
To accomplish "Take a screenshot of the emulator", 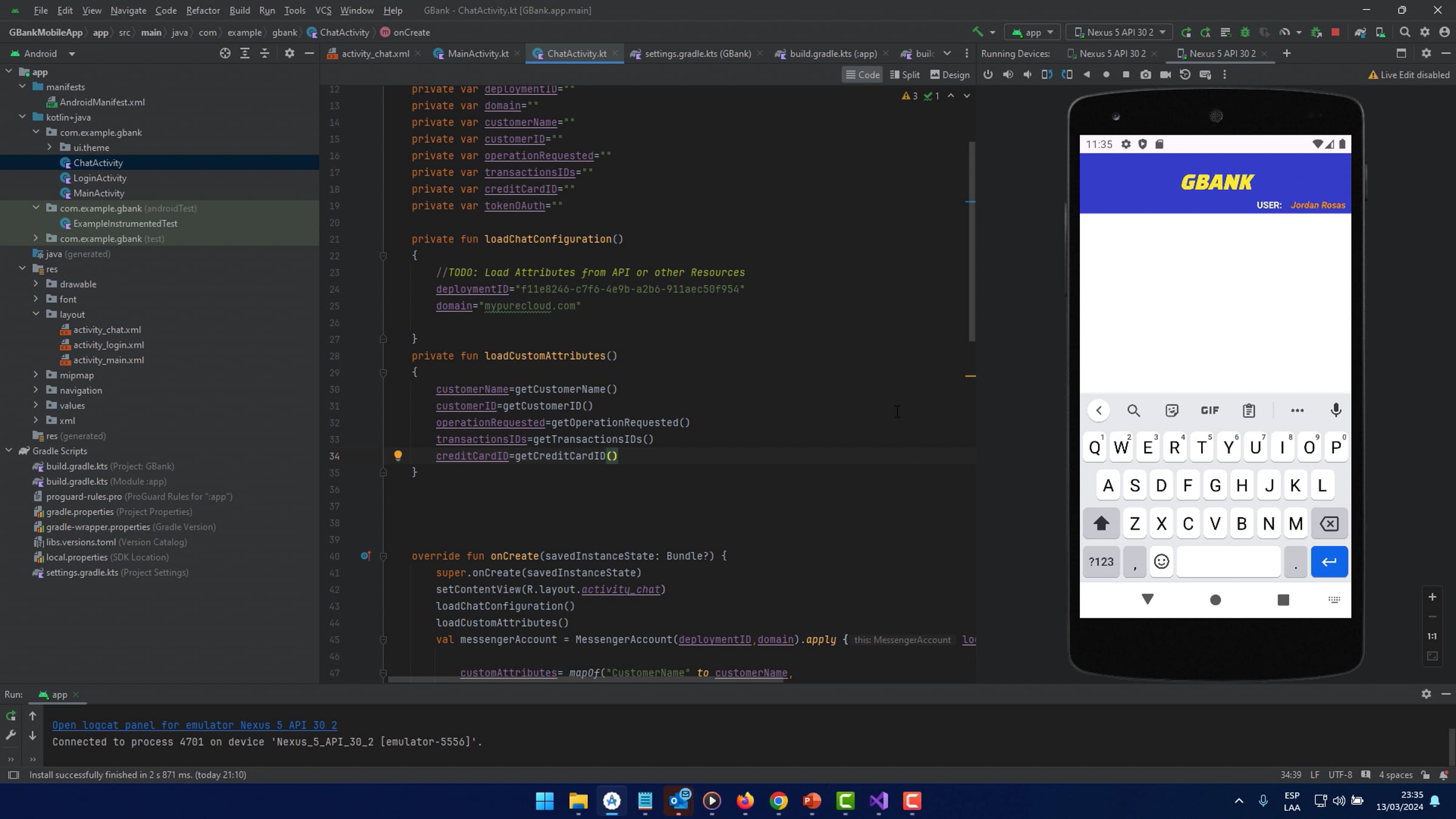I will coord(1145,74).
